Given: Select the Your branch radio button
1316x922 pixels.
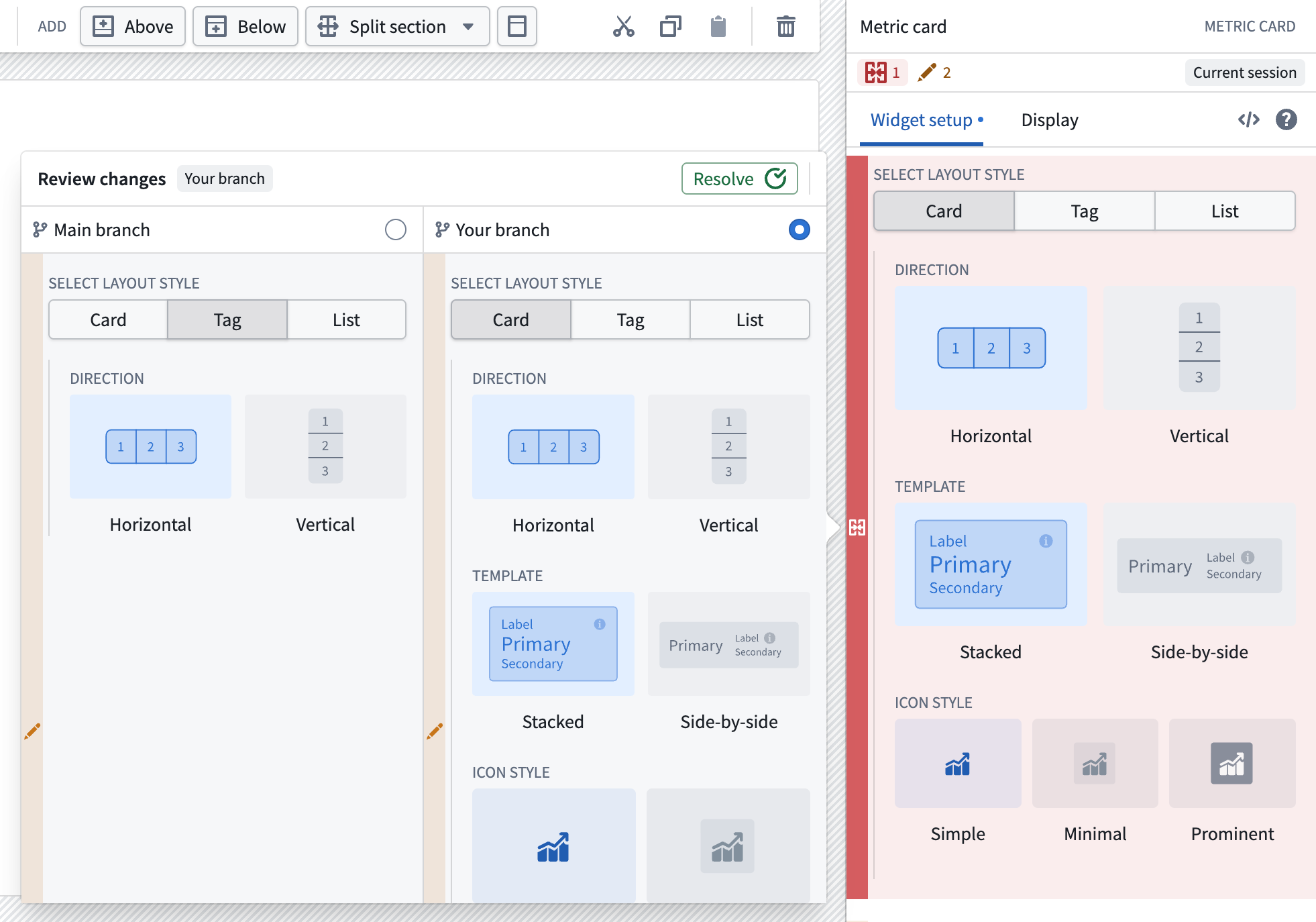Looking at the screenshot, I should 799,229.
